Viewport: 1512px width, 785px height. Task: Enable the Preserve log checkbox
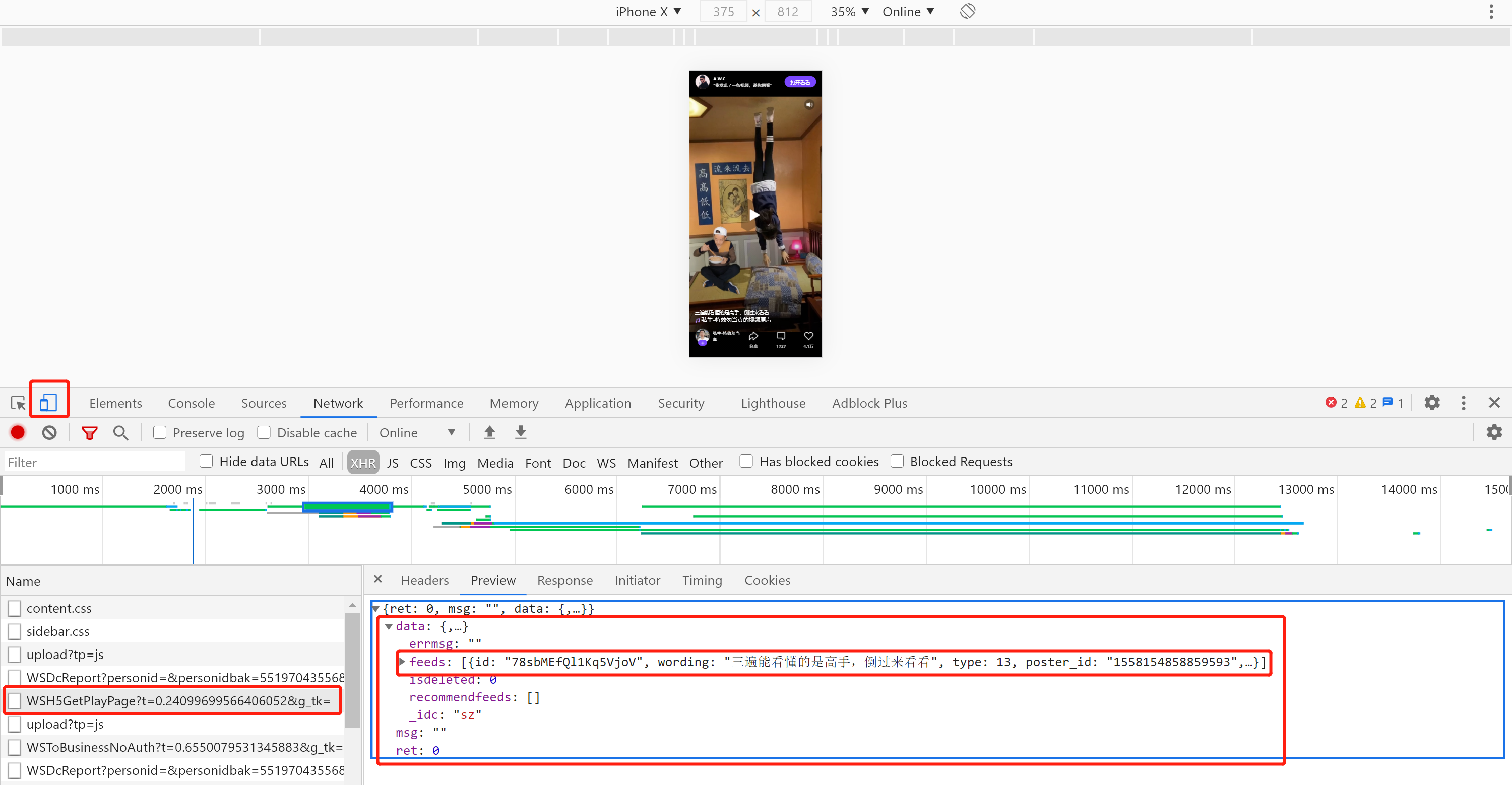click(x=160, y=432)
